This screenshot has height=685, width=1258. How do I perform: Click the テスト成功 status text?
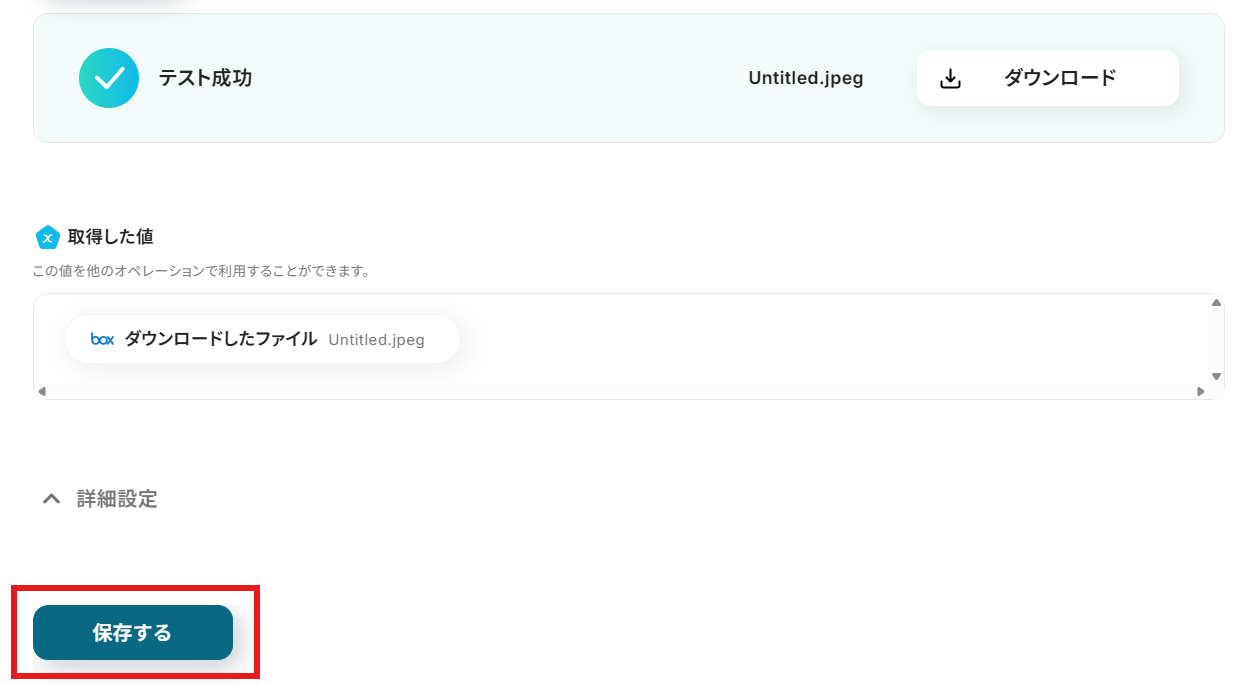pos(205,78)
